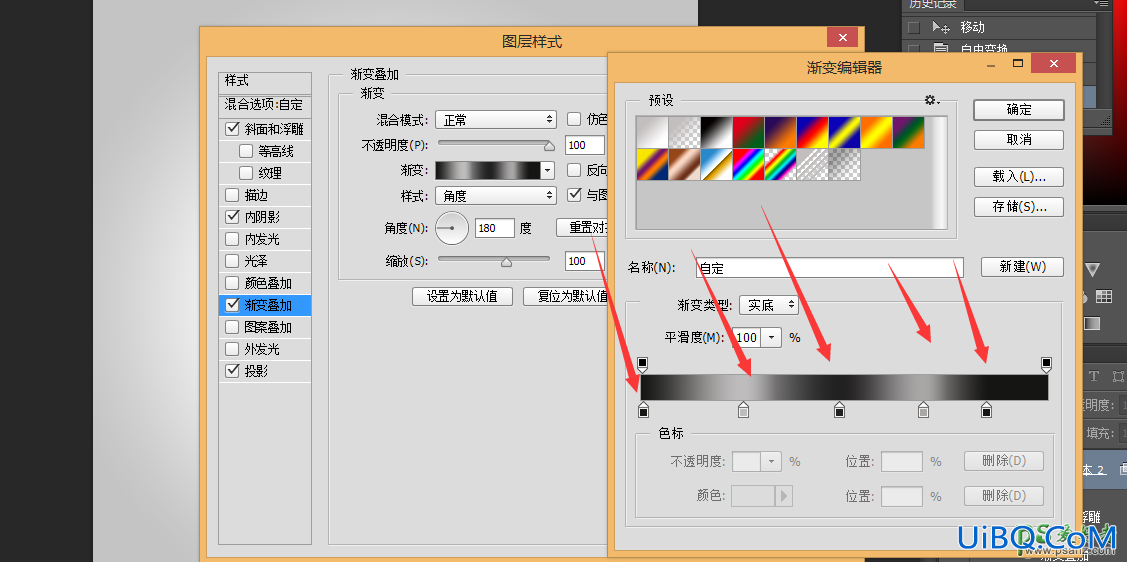
Task: Click the 新建(W) button
Action: (1022, 267)
